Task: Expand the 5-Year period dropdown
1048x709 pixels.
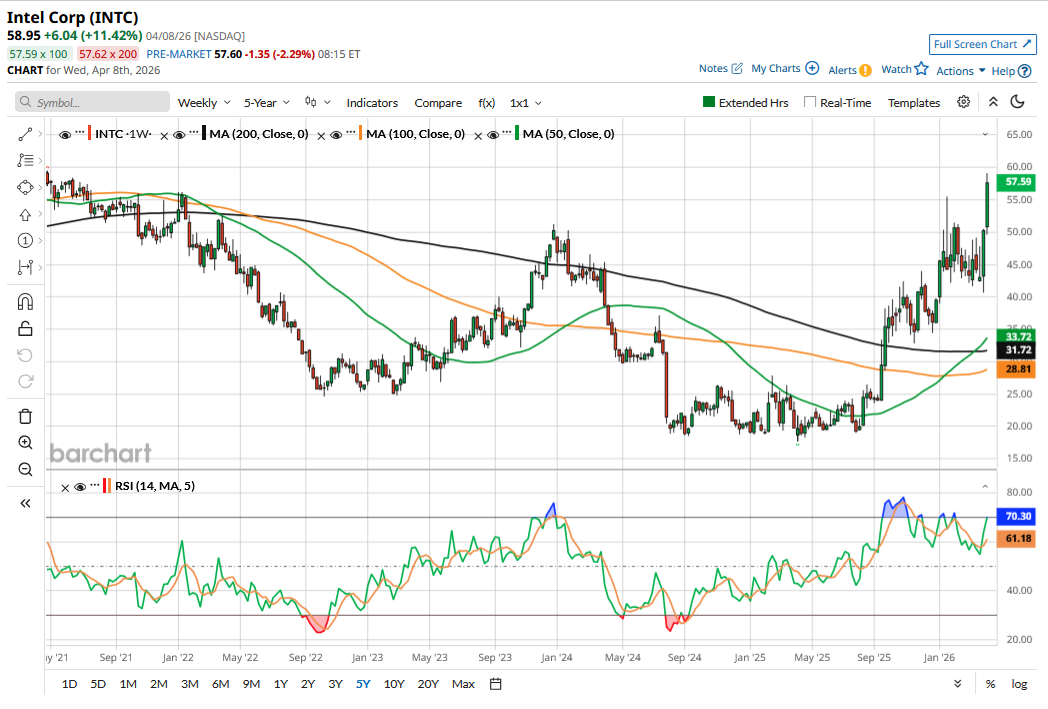Action: click(267, 103)
